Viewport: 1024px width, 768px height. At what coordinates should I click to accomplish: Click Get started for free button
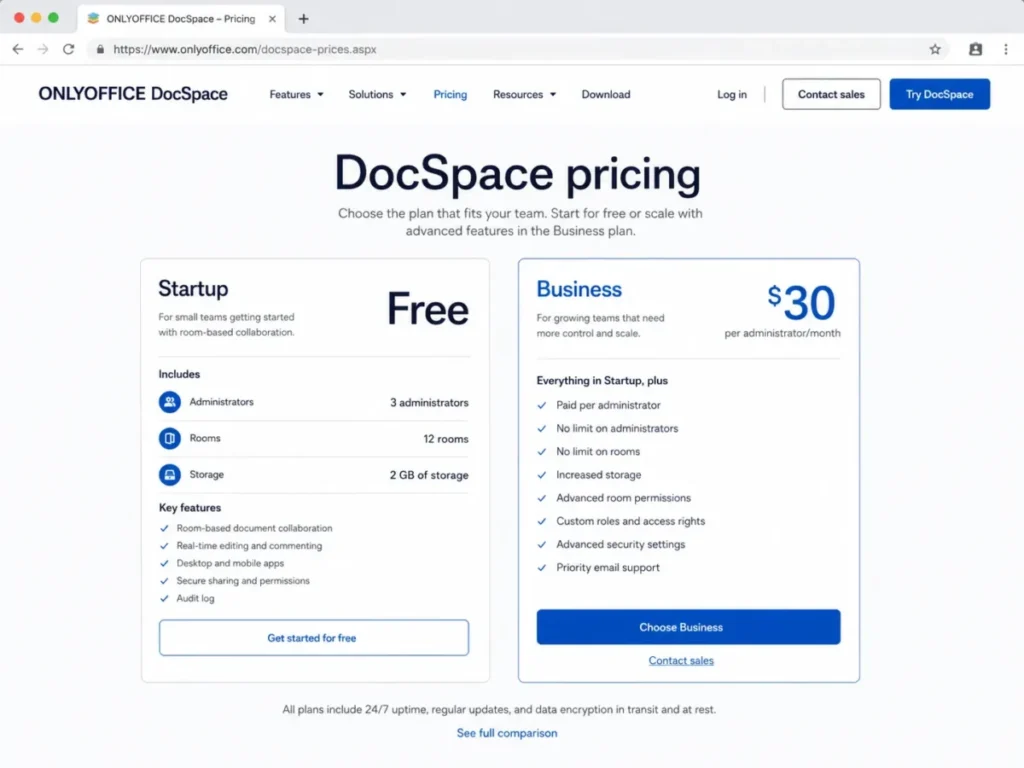pos(313,637)
